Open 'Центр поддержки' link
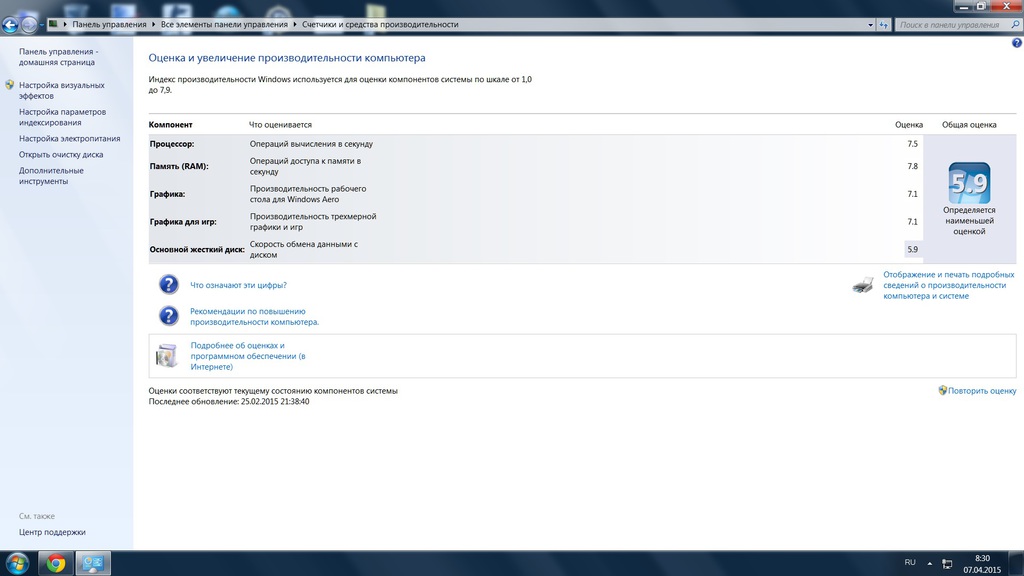The image size is (1024, 576). coord(52,532)
